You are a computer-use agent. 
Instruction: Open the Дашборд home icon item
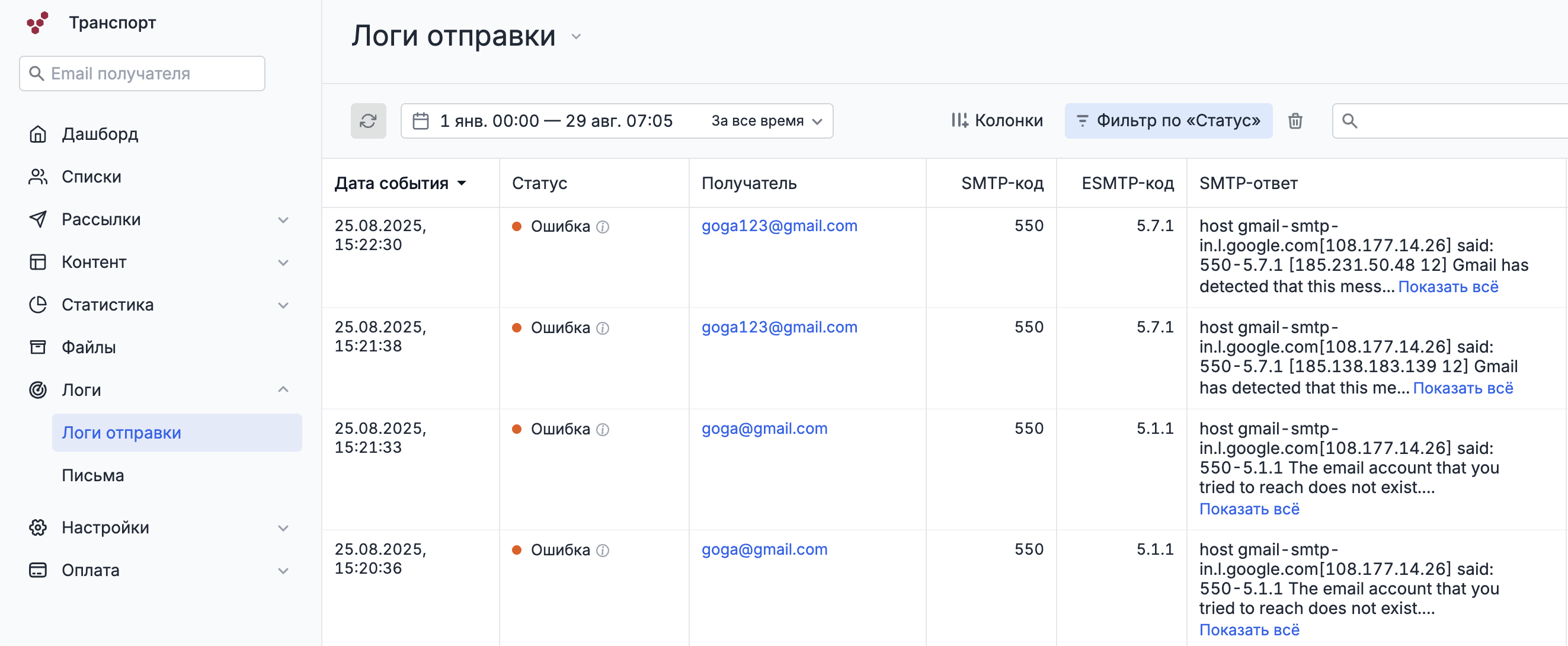click(38, 134)
